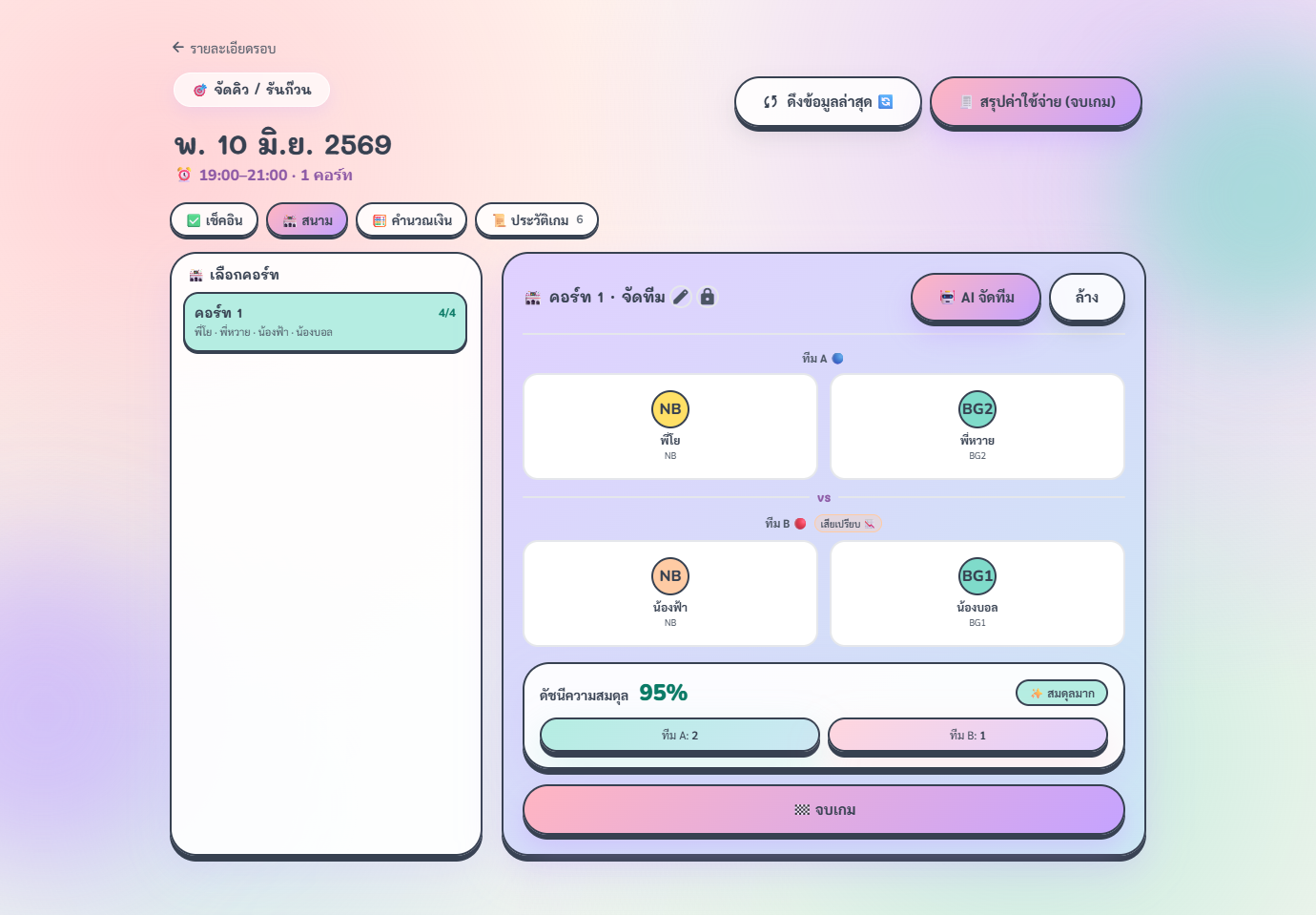
Task: Click the ทีม B: 1 score bar
Action: (968, 736)
